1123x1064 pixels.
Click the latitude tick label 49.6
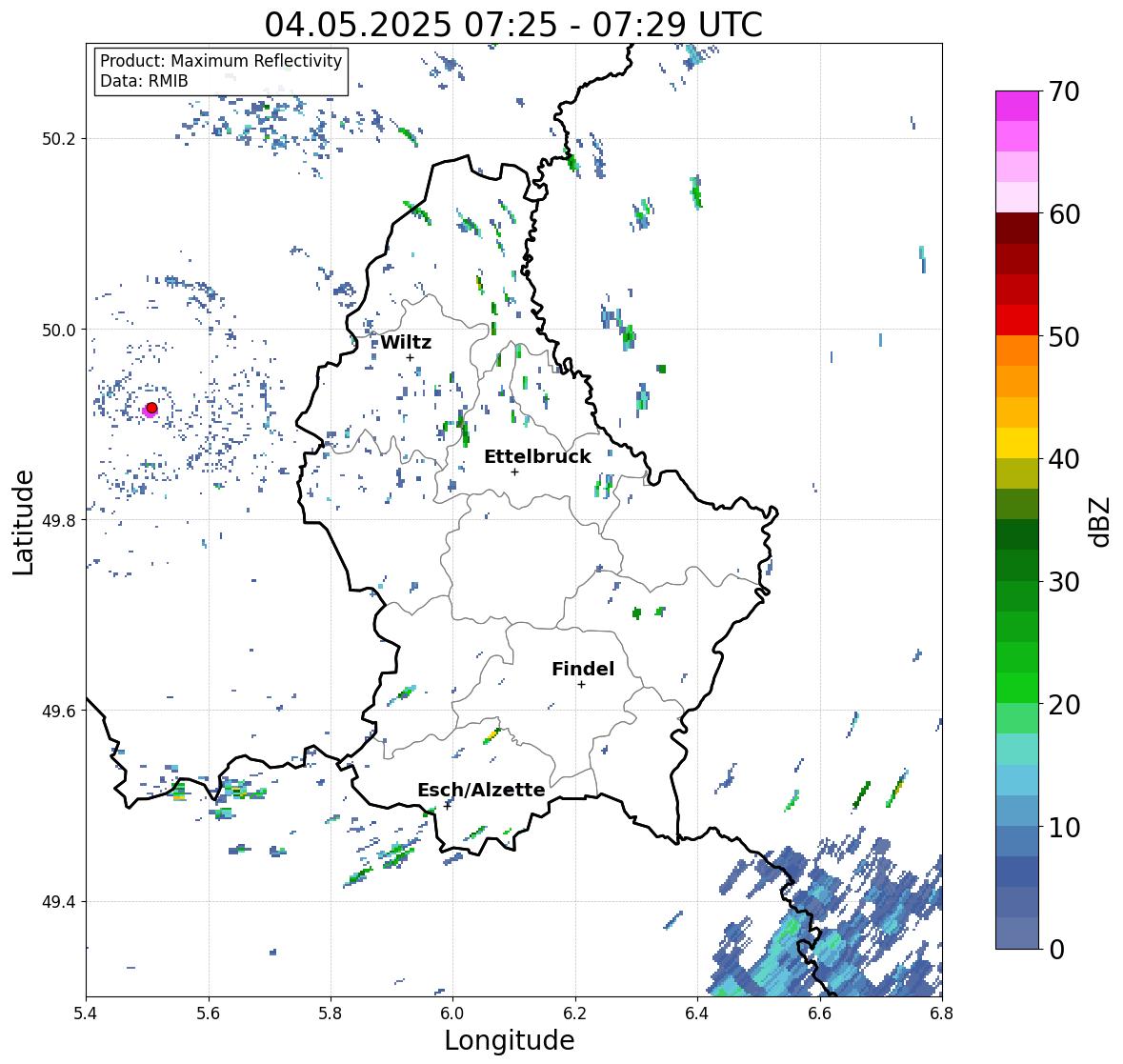click(x=58, y=711)
